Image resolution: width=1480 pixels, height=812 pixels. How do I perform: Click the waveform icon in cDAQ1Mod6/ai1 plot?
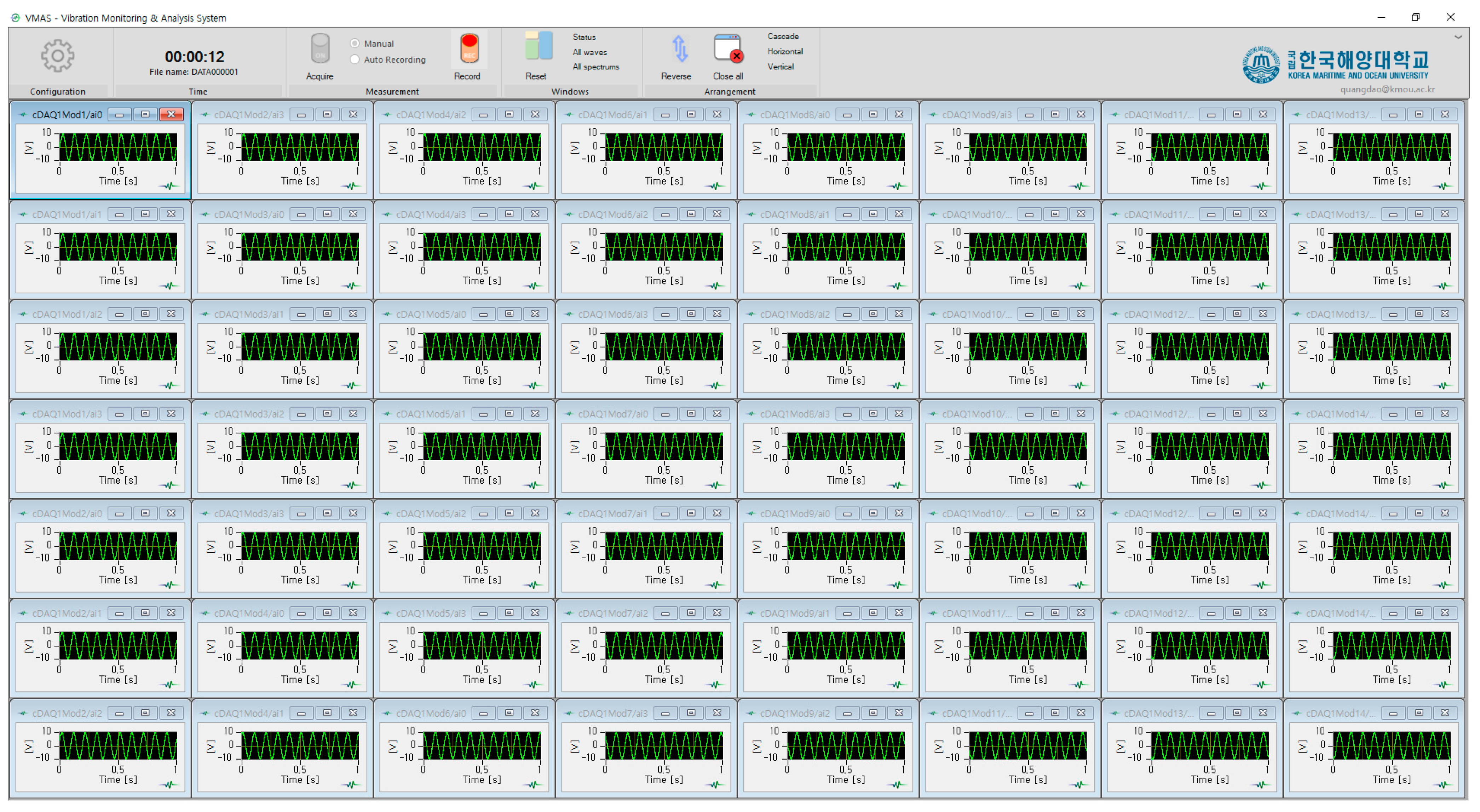click(x=716, y=186)
